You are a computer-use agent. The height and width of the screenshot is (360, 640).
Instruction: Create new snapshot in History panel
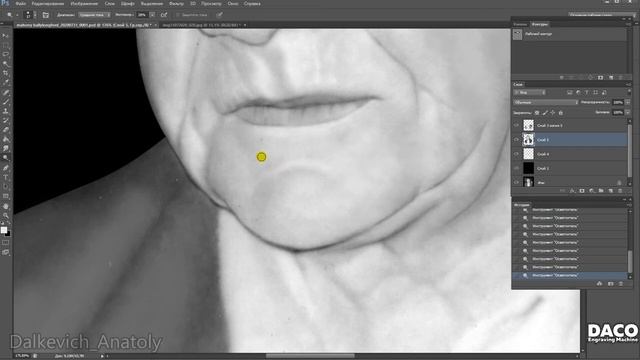pos(611,284)
